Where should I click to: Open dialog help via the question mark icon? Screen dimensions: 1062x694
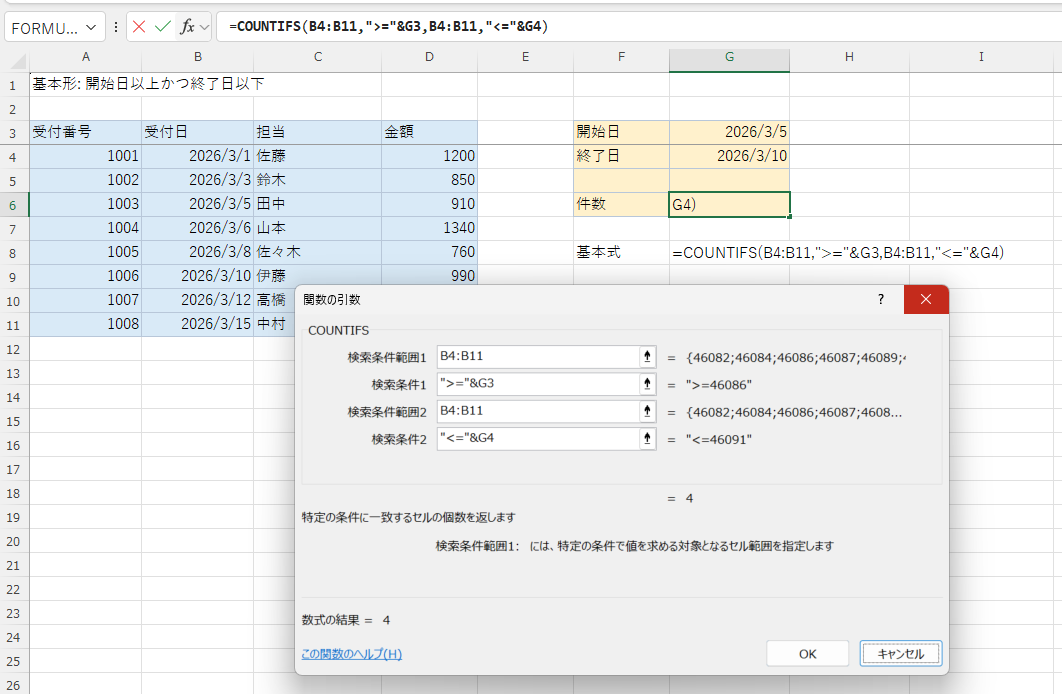[881, 299]
